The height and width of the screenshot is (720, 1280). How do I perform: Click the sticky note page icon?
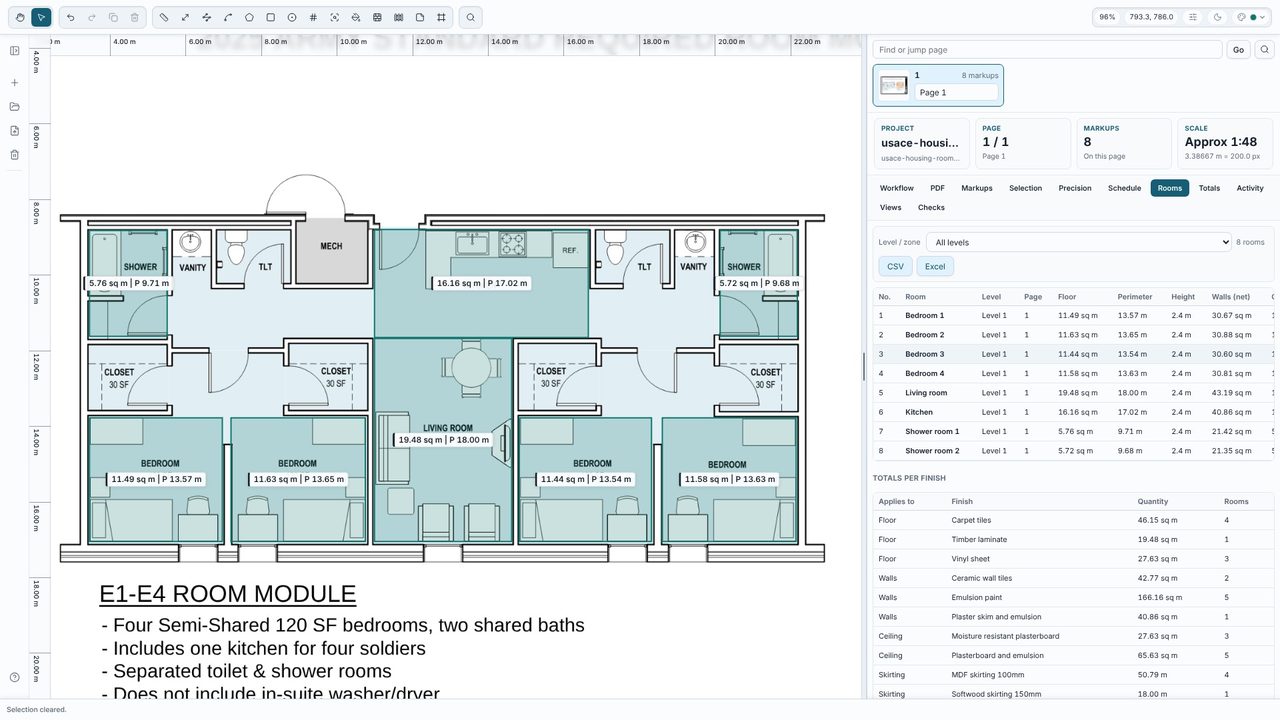420,17
